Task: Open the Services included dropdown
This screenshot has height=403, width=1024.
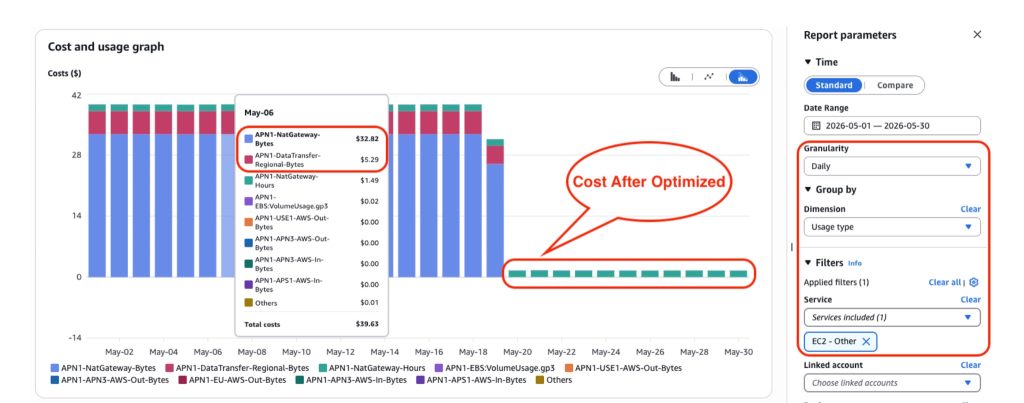Action: pos(892,317)
